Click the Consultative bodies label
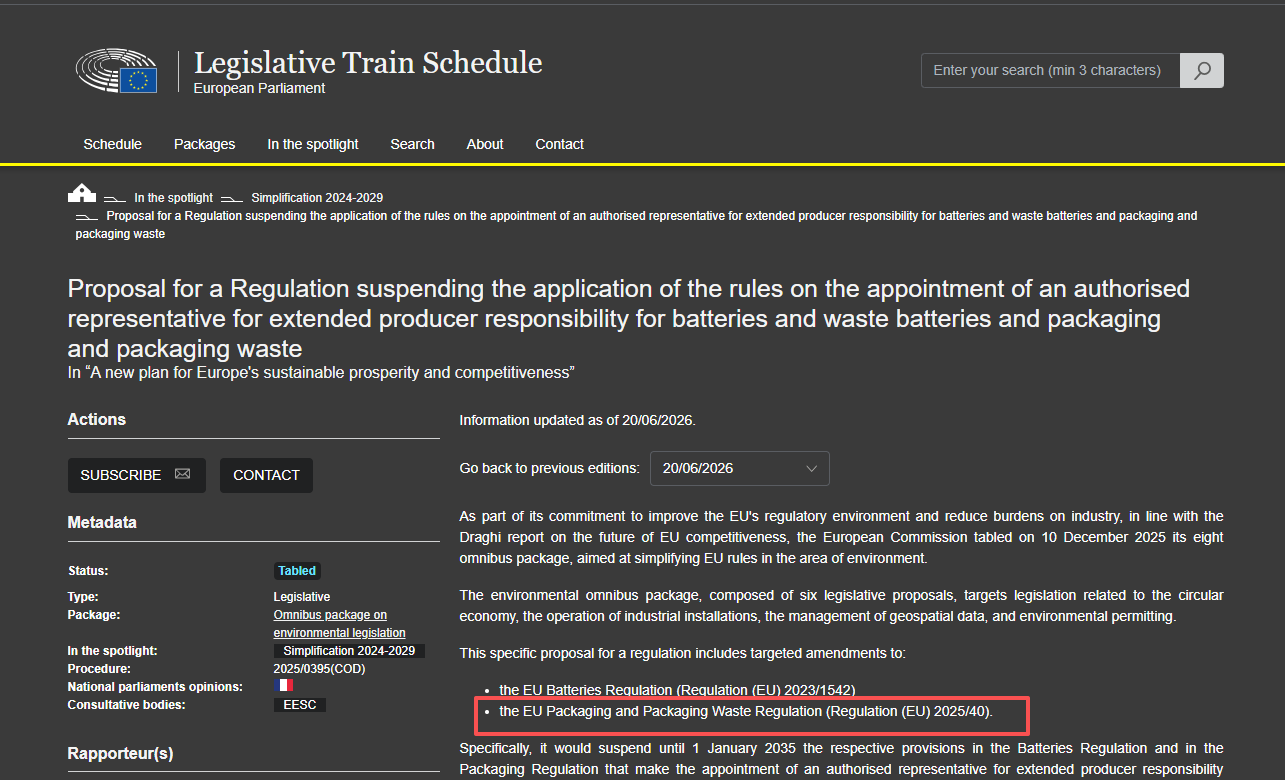The height and width of the screenshot is (780, 1285). coord(126,705)
